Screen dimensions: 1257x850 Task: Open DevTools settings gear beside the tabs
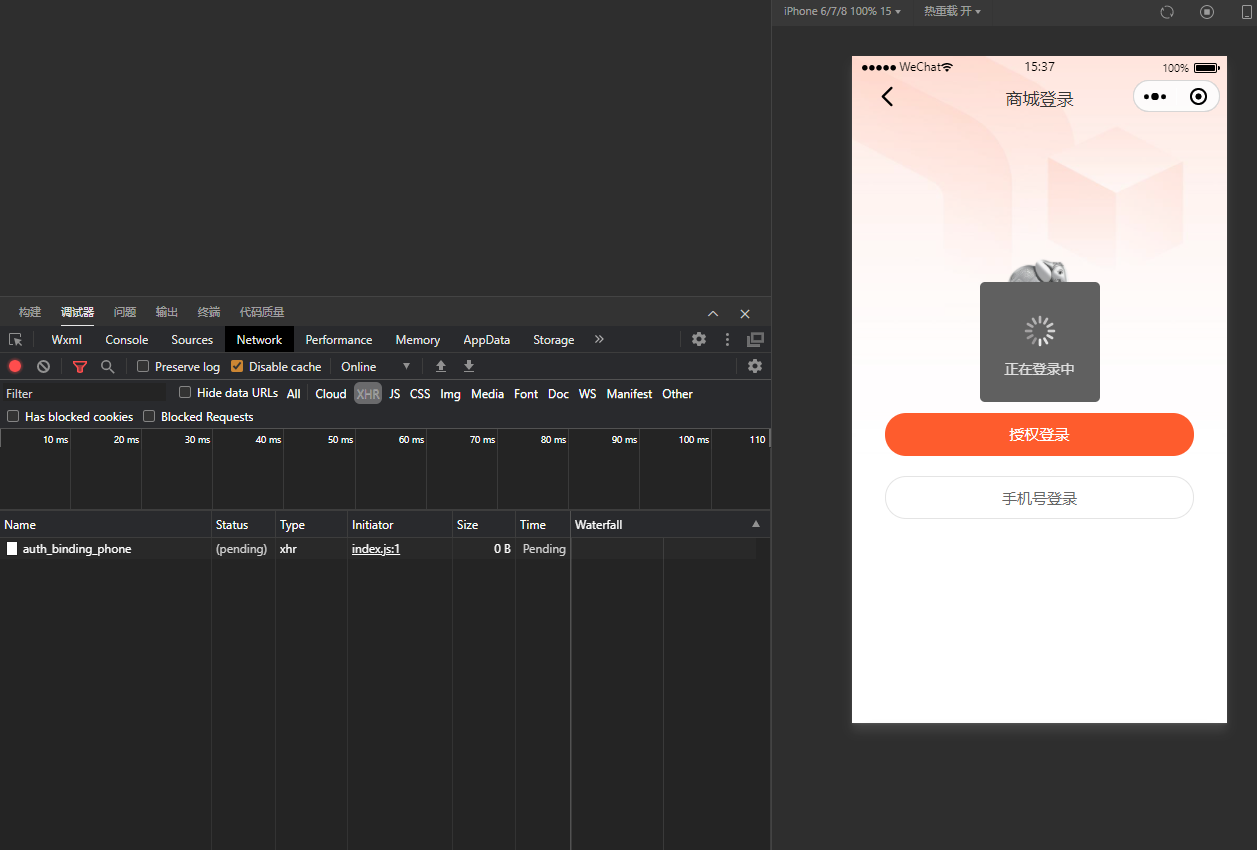pos(699,340)
